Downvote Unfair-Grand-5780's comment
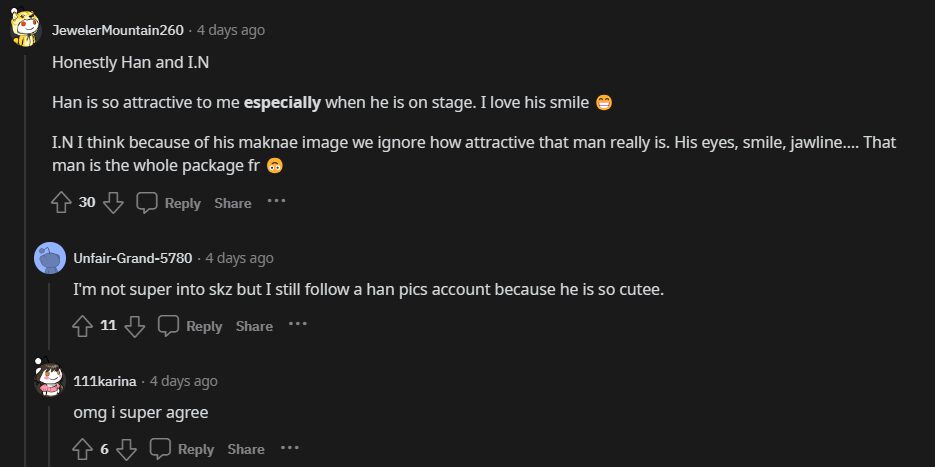Viewport: 935px width, 467px height. 135,326
